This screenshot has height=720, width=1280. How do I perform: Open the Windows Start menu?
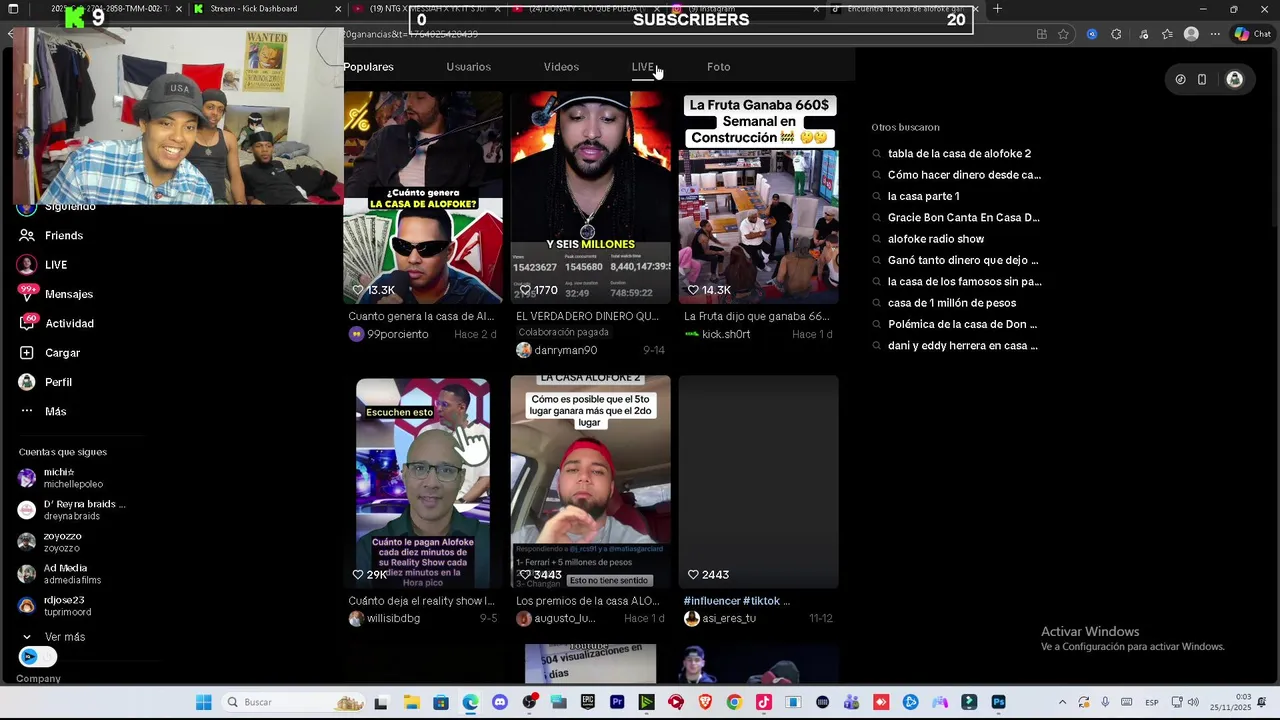(204, 702)
